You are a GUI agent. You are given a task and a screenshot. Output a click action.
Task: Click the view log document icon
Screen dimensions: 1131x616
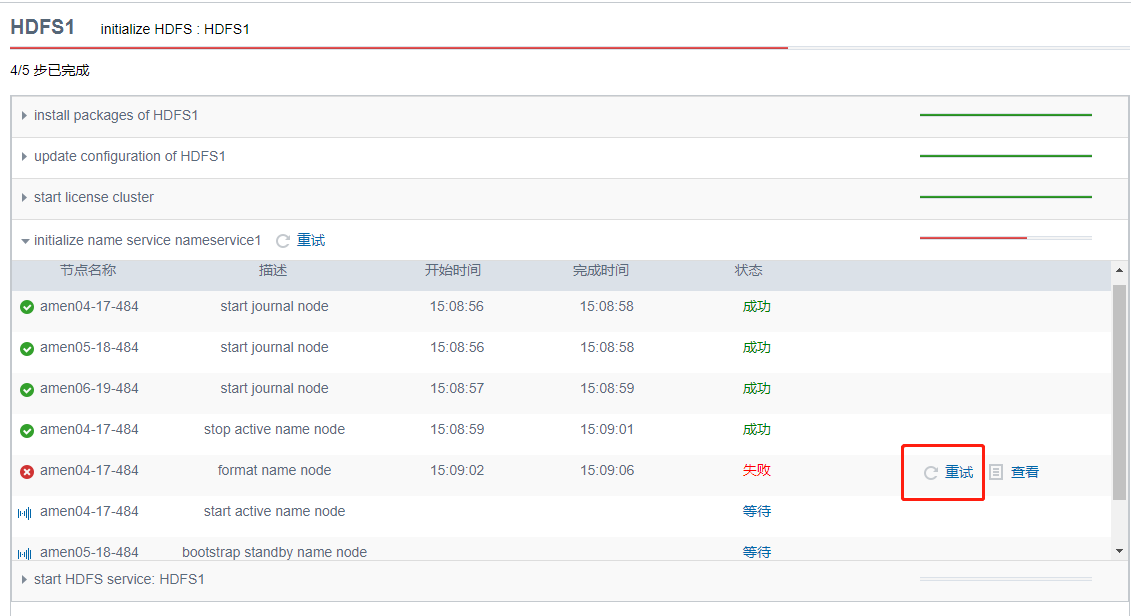pos(996,472)
